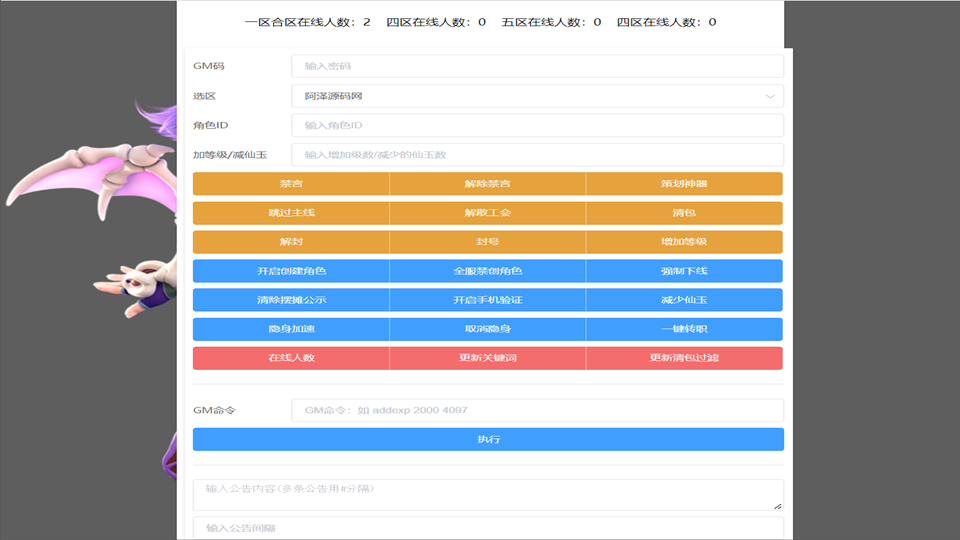Click the 减少仙玉 button
960x540 pixels.
click(x=684, y=300)
